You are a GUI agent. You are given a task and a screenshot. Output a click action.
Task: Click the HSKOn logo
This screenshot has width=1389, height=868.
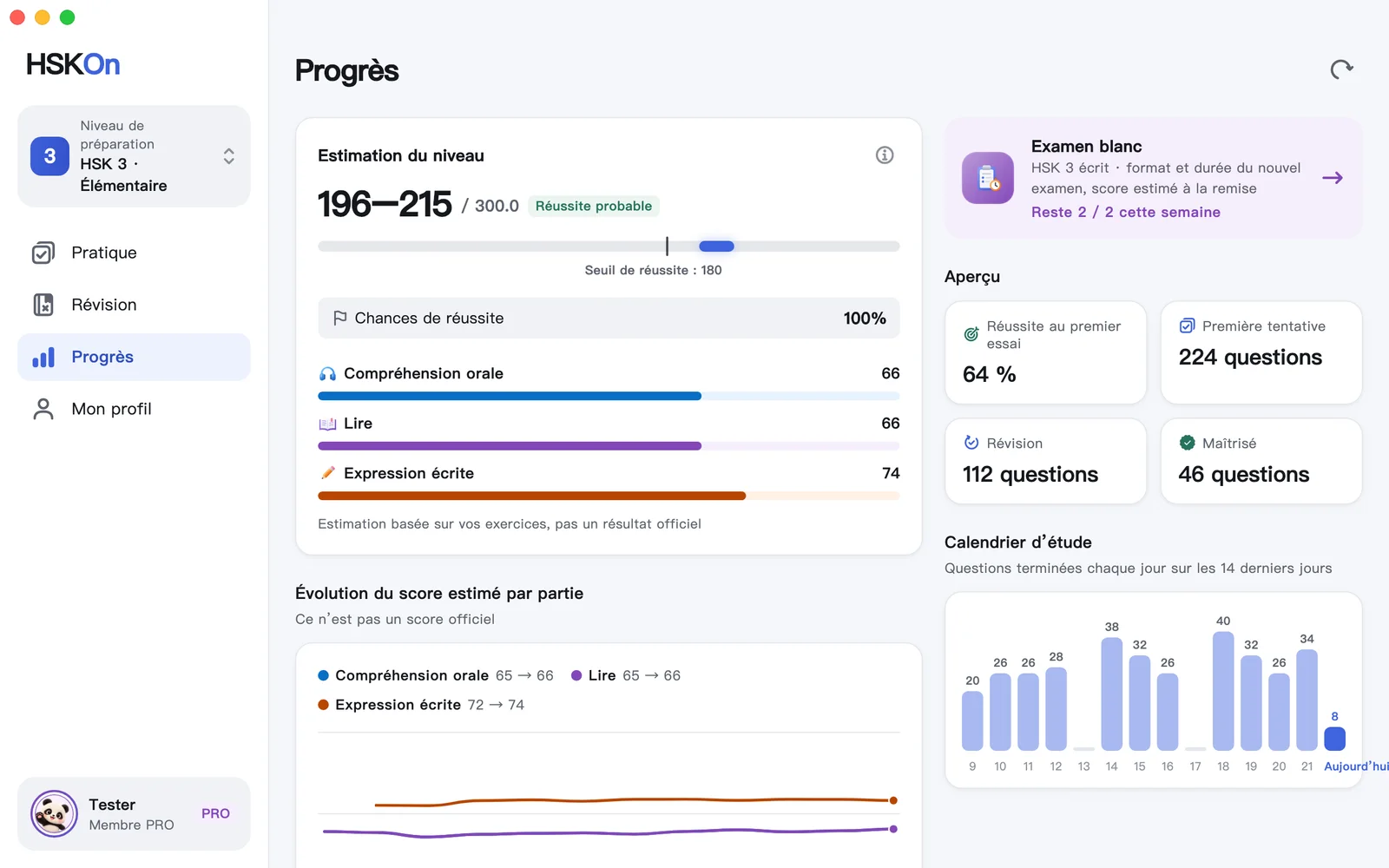click(x=73, y=64)
